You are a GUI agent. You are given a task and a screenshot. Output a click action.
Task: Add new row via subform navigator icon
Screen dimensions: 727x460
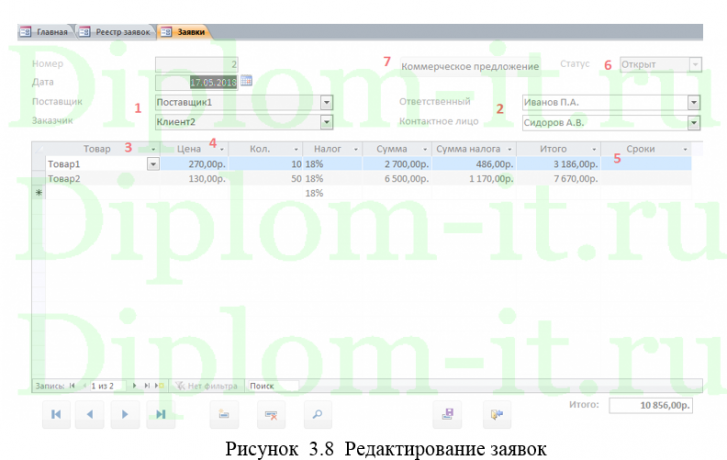click(x=159, y=385)
